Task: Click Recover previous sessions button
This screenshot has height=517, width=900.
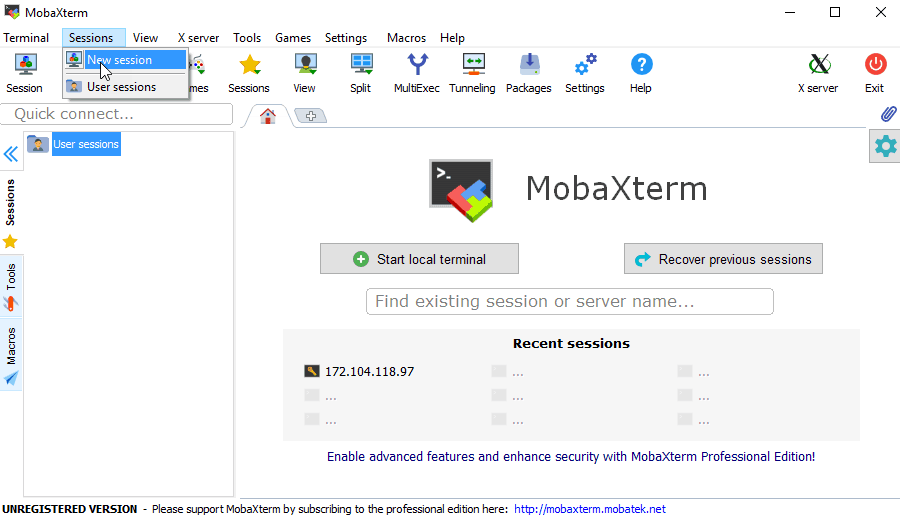Action: tap(723, 259)
